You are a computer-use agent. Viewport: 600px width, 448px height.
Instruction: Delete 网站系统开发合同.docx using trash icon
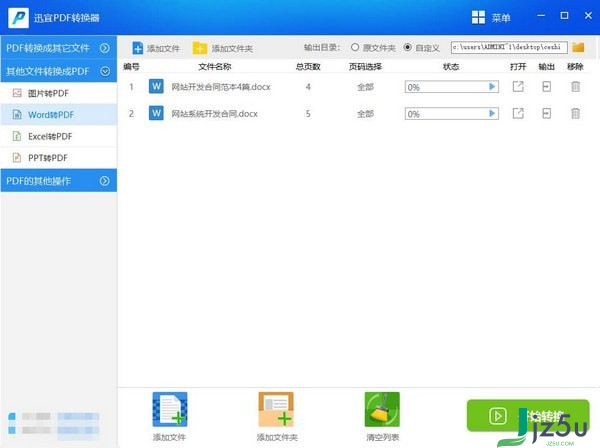coord(575,113)
